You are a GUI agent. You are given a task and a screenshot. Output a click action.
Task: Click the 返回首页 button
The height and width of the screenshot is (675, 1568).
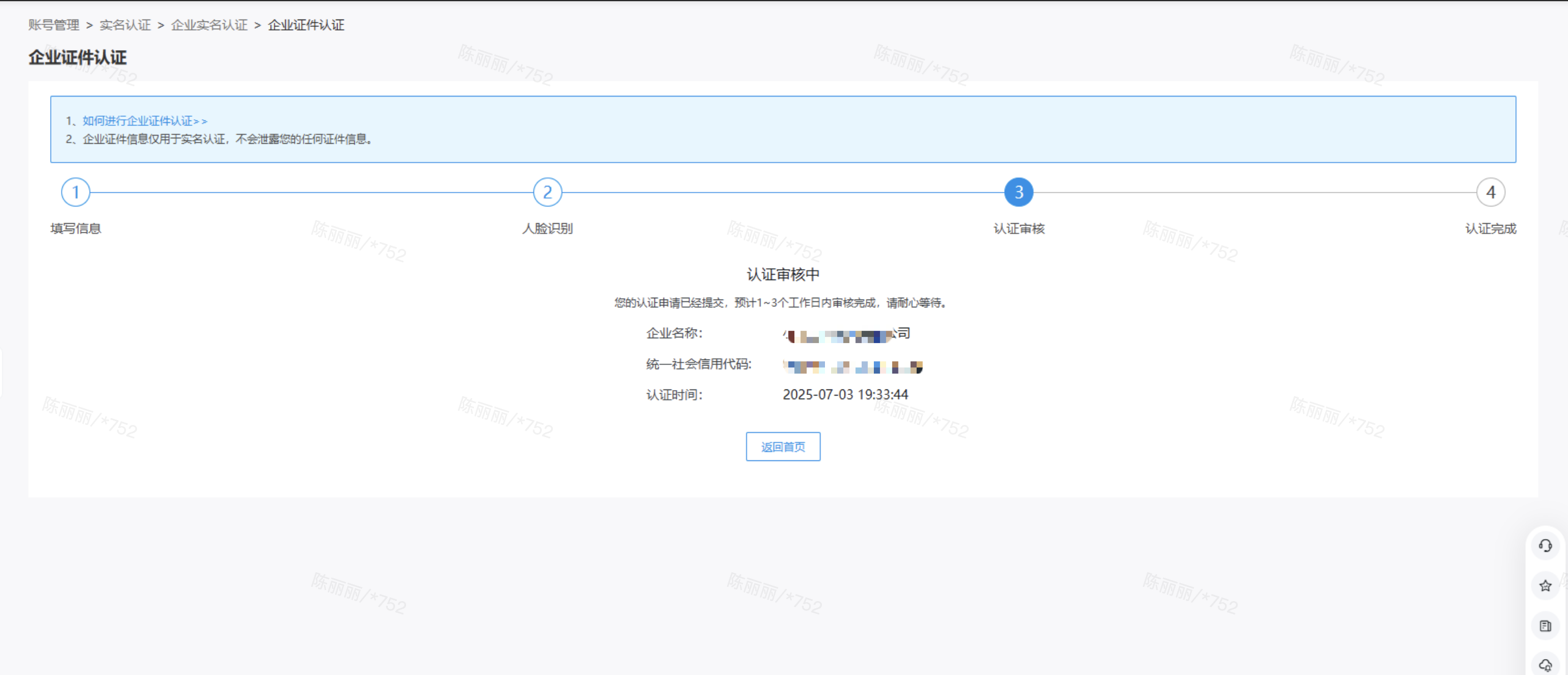[783, 447]
